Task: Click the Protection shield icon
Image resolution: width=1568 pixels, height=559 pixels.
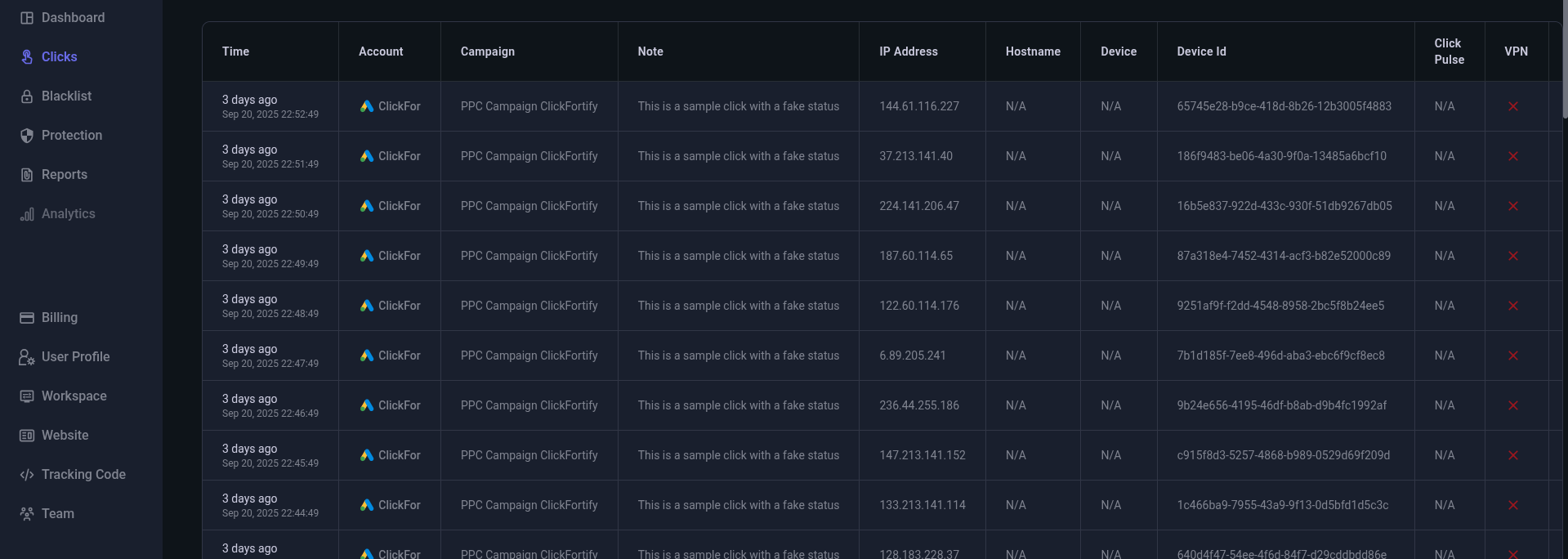Action: coord(27,136)
